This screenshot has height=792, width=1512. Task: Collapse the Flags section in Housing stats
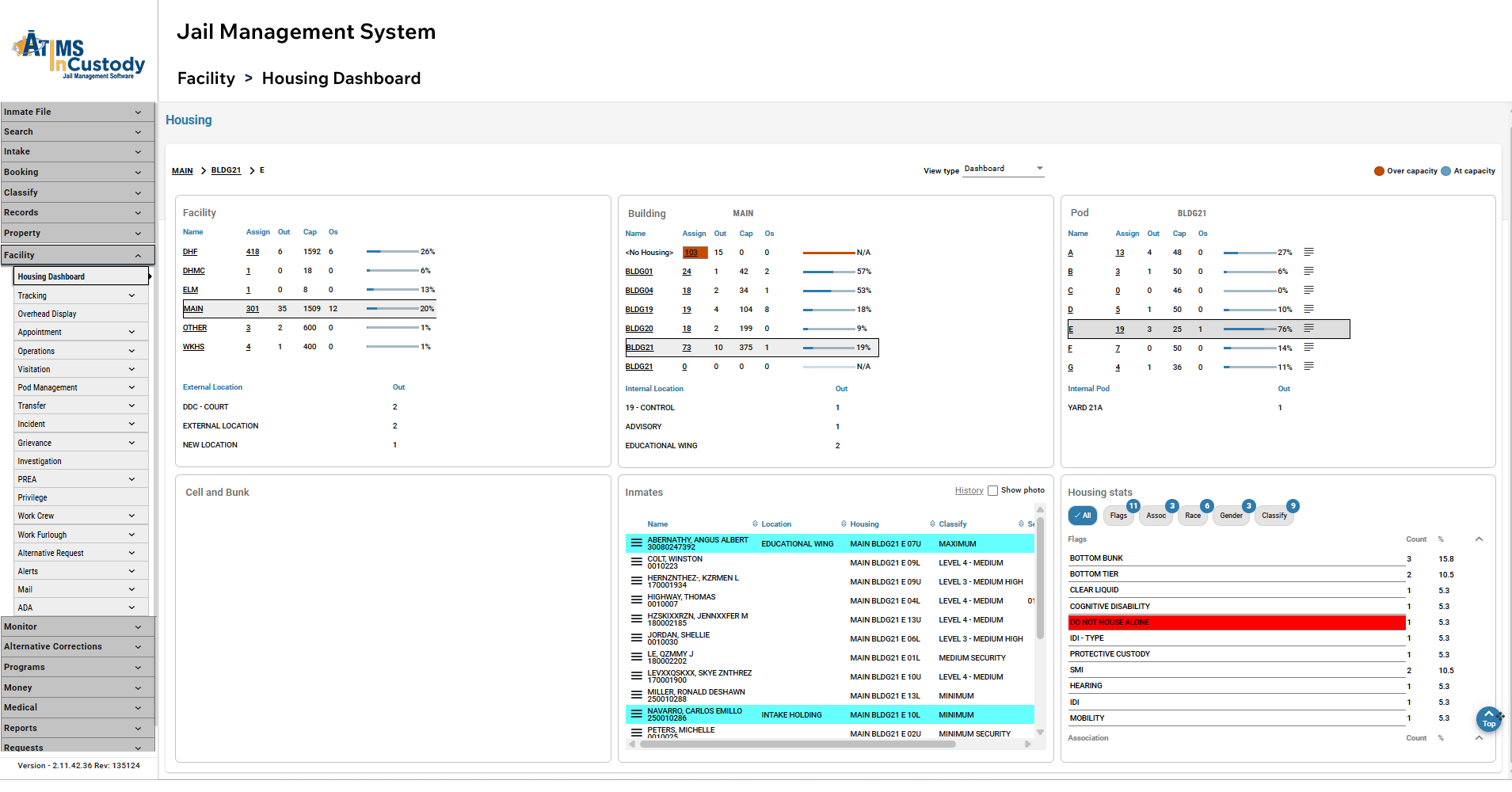pos(1480,539)
